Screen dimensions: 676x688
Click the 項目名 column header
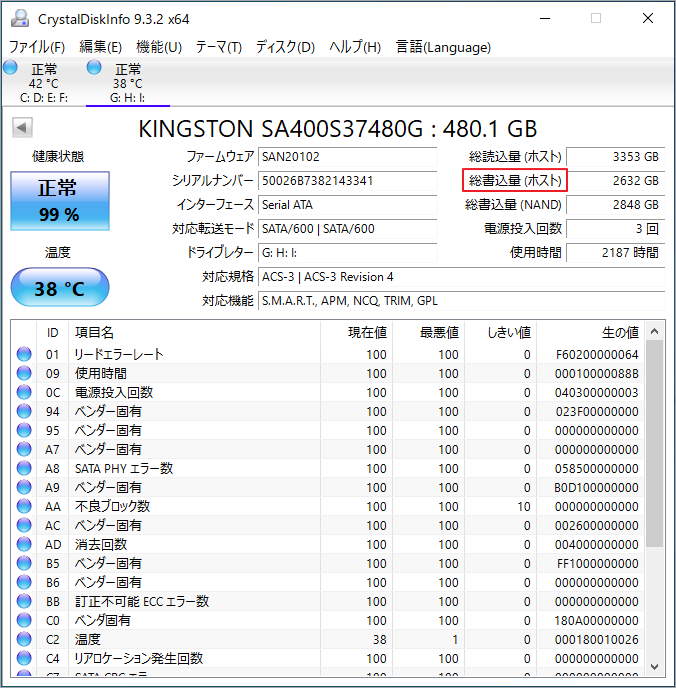point(194,333)
